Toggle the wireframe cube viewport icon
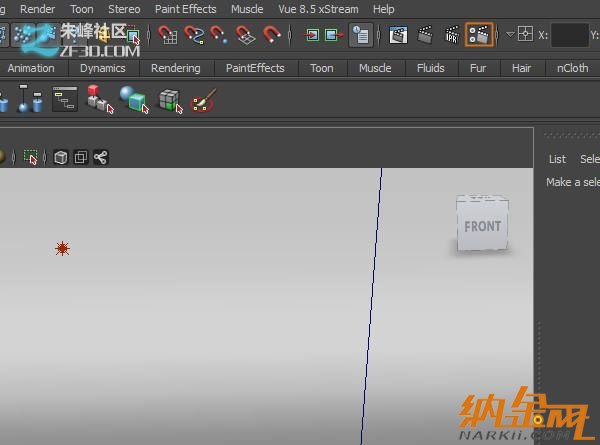Viewport: 600px width, 445px height. click(x=60, y=157)
